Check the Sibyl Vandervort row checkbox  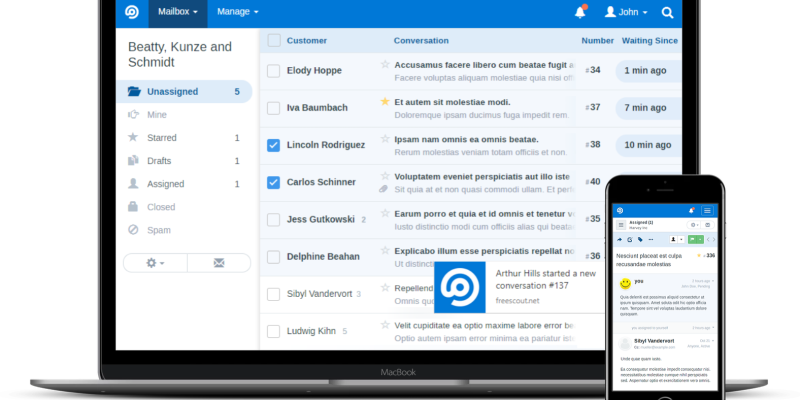point(273,294)
